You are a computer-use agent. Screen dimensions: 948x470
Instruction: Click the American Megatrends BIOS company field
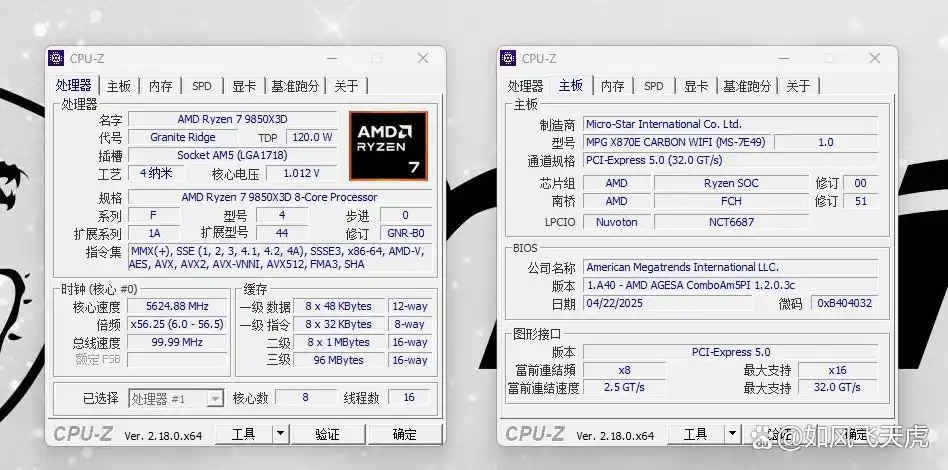coord(730,267)
